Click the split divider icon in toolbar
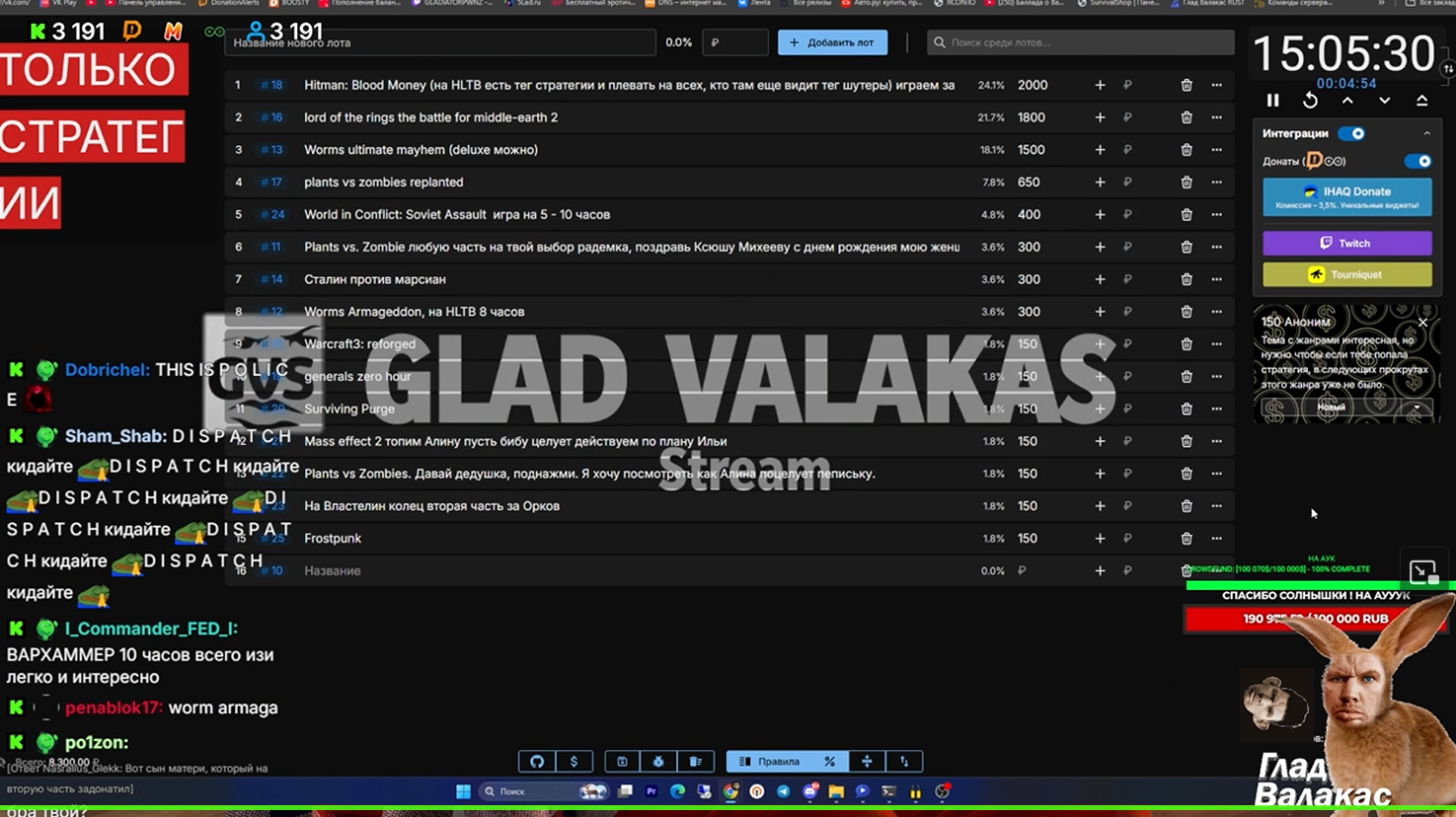1456x817 pixels. tap(867, 762)
